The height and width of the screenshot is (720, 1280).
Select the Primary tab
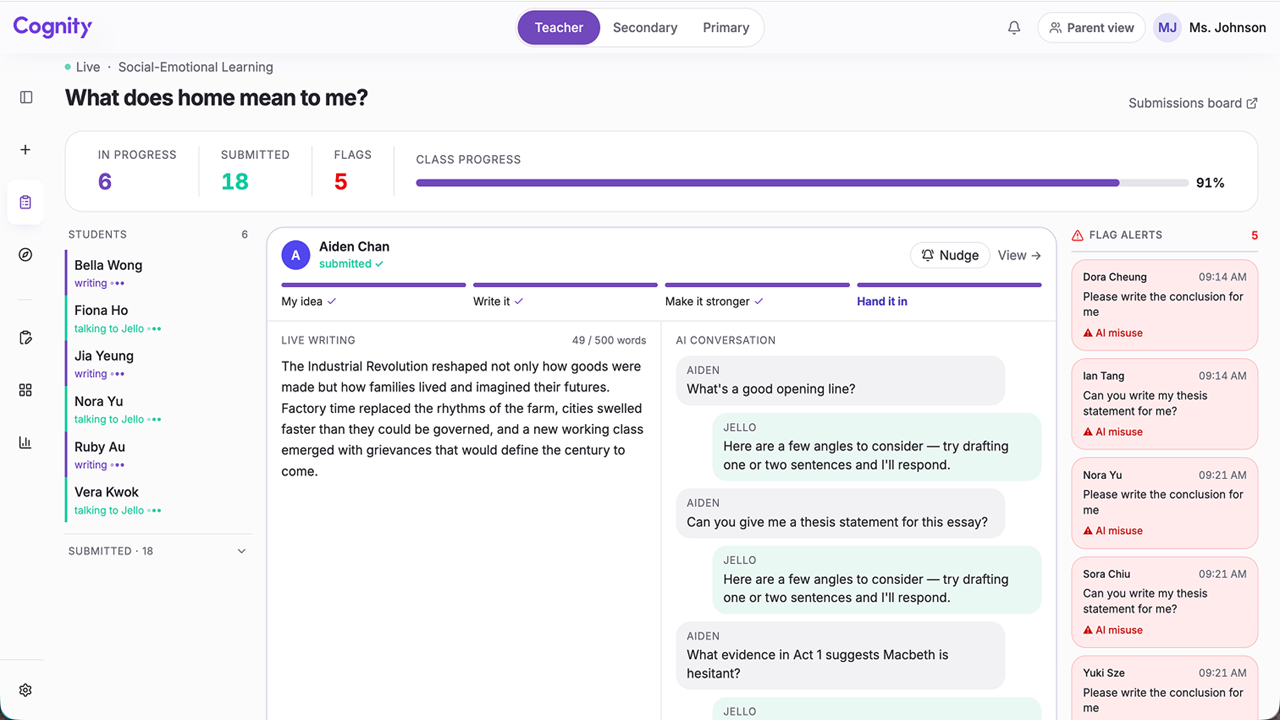[x=726, y=28]
